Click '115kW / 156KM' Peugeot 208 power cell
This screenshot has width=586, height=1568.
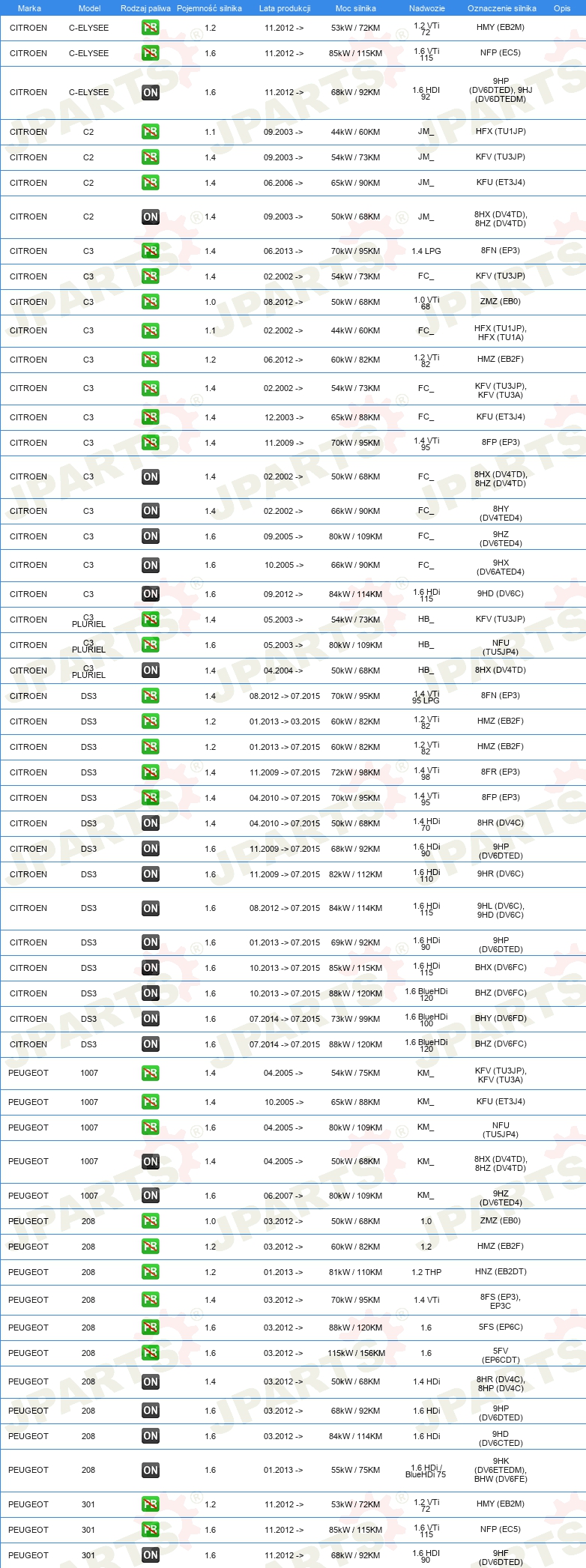pos(357,1353)
